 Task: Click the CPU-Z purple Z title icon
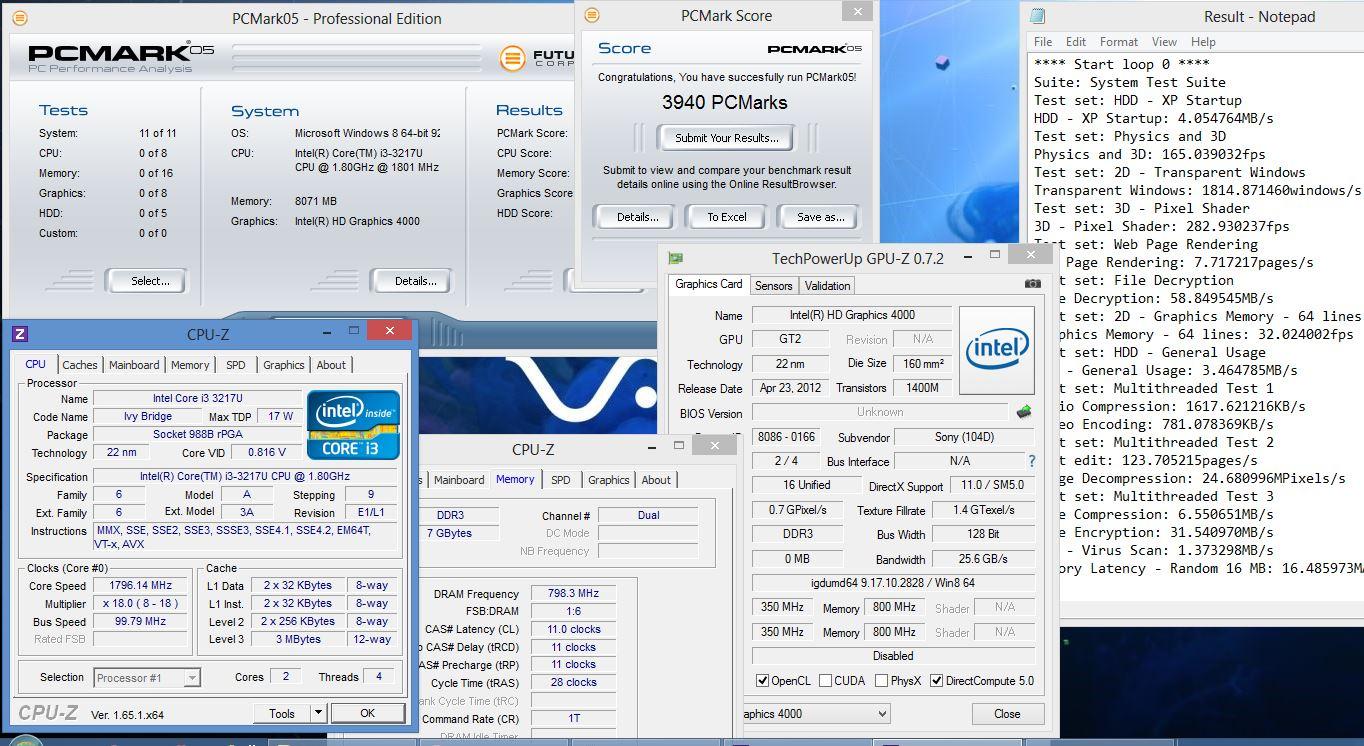tap(20, 335)
